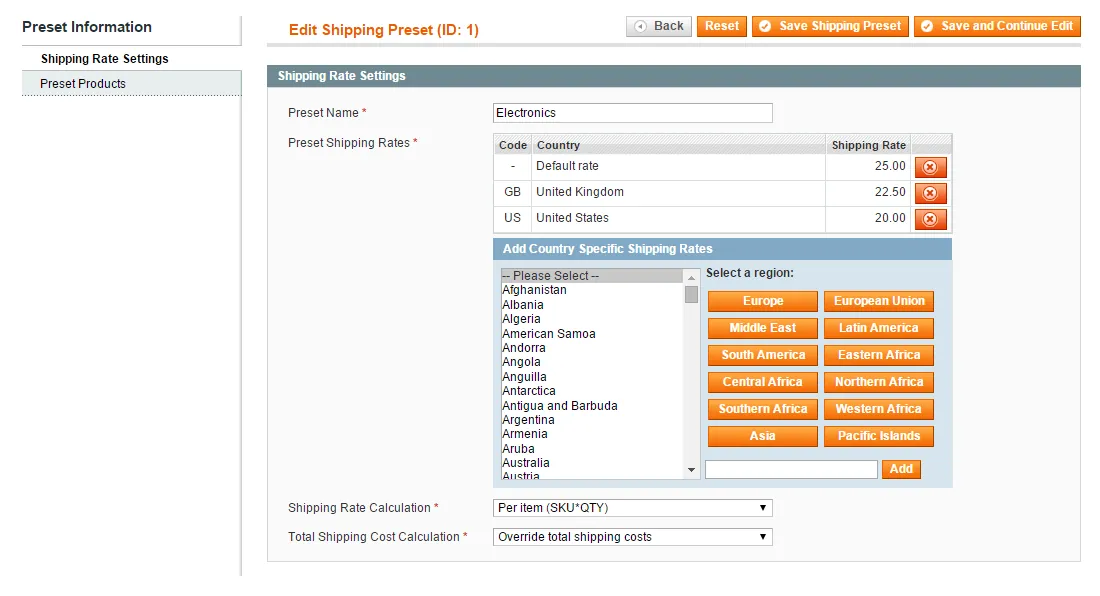Select the Pacific Islands region
Screen dimensions: 1100x596
click(x=879, y=436)
